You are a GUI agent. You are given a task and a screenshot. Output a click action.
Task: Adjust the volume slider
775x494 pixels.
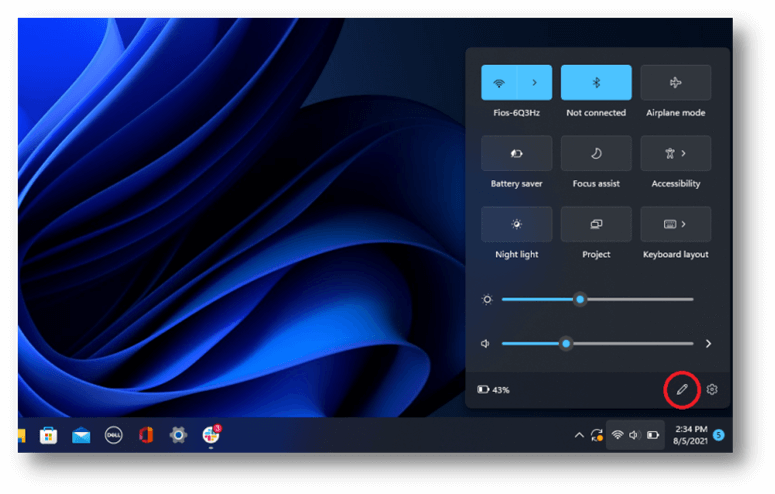pyautogui.click(x=597, y=343)
